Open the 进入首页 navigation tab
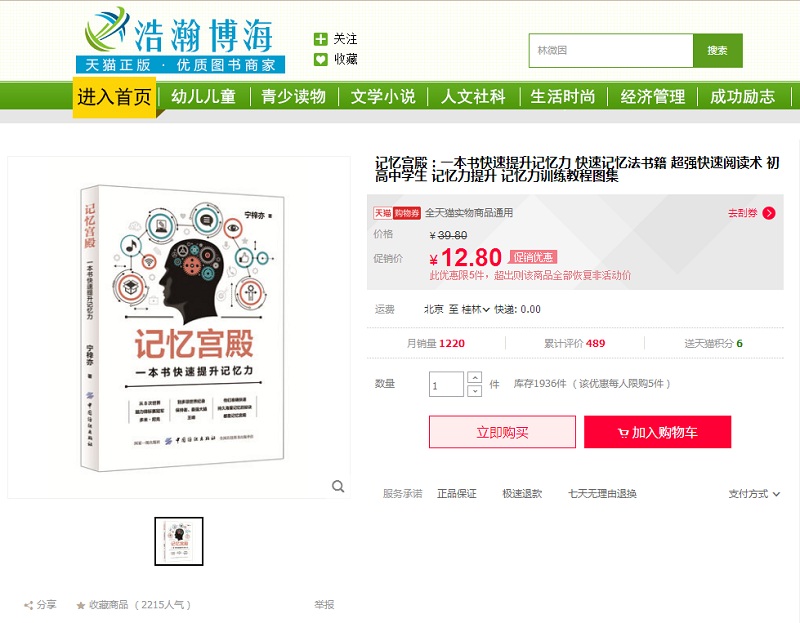Image resolution: width=800 pixels, height=623 pixels. tap(114, 97)
